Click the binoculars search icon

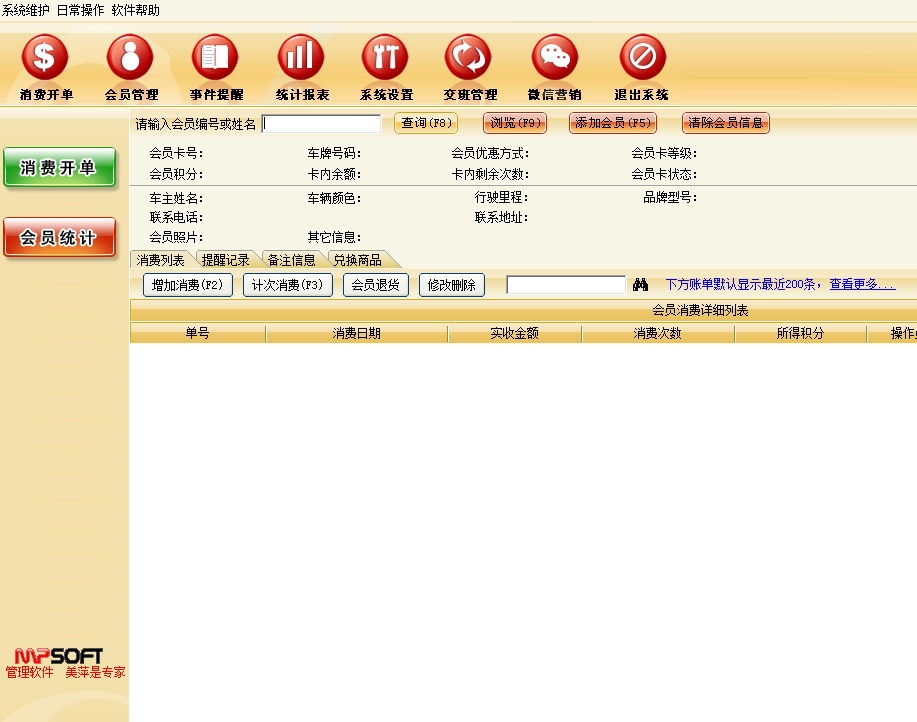[x=641, y=285]
